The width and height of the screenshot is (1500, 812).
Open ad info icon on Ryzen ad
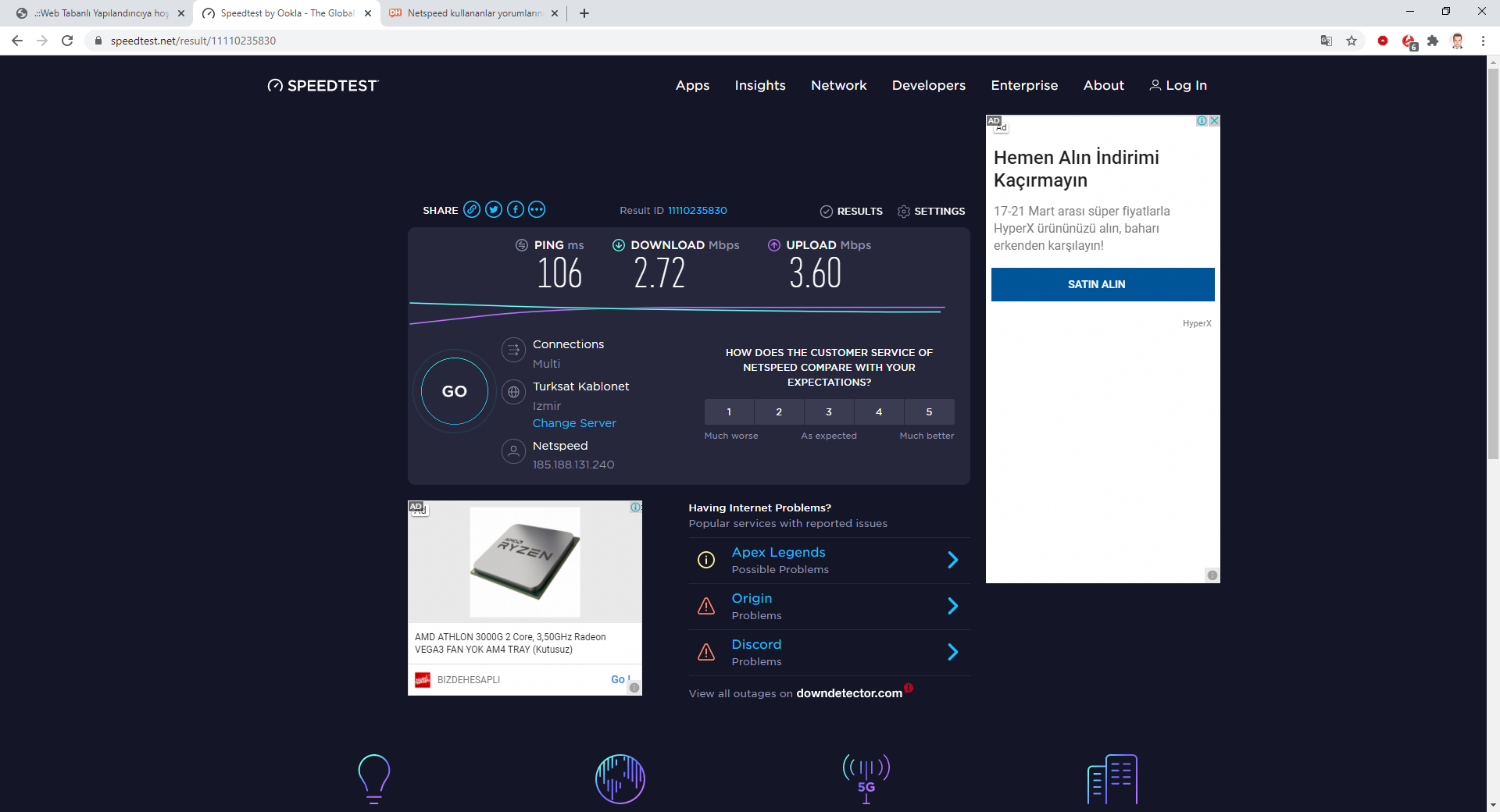click(x=636, y=507)
